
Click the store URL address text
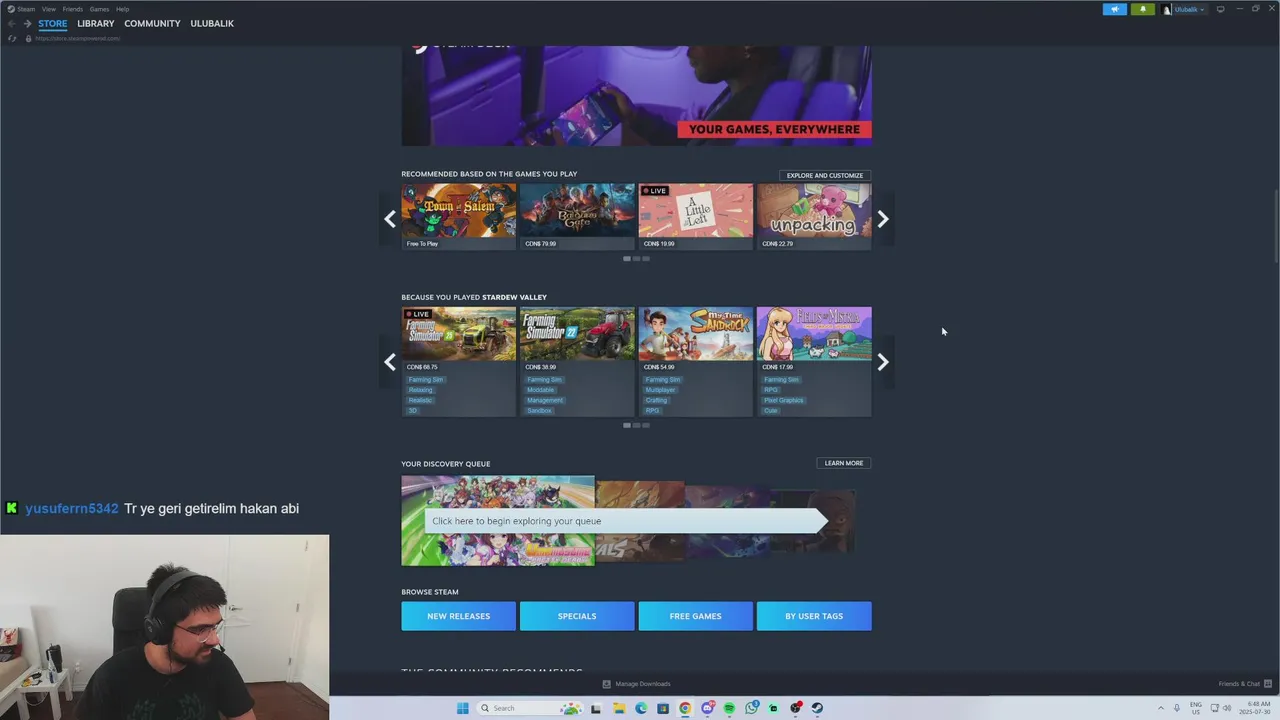click(77, 38)
